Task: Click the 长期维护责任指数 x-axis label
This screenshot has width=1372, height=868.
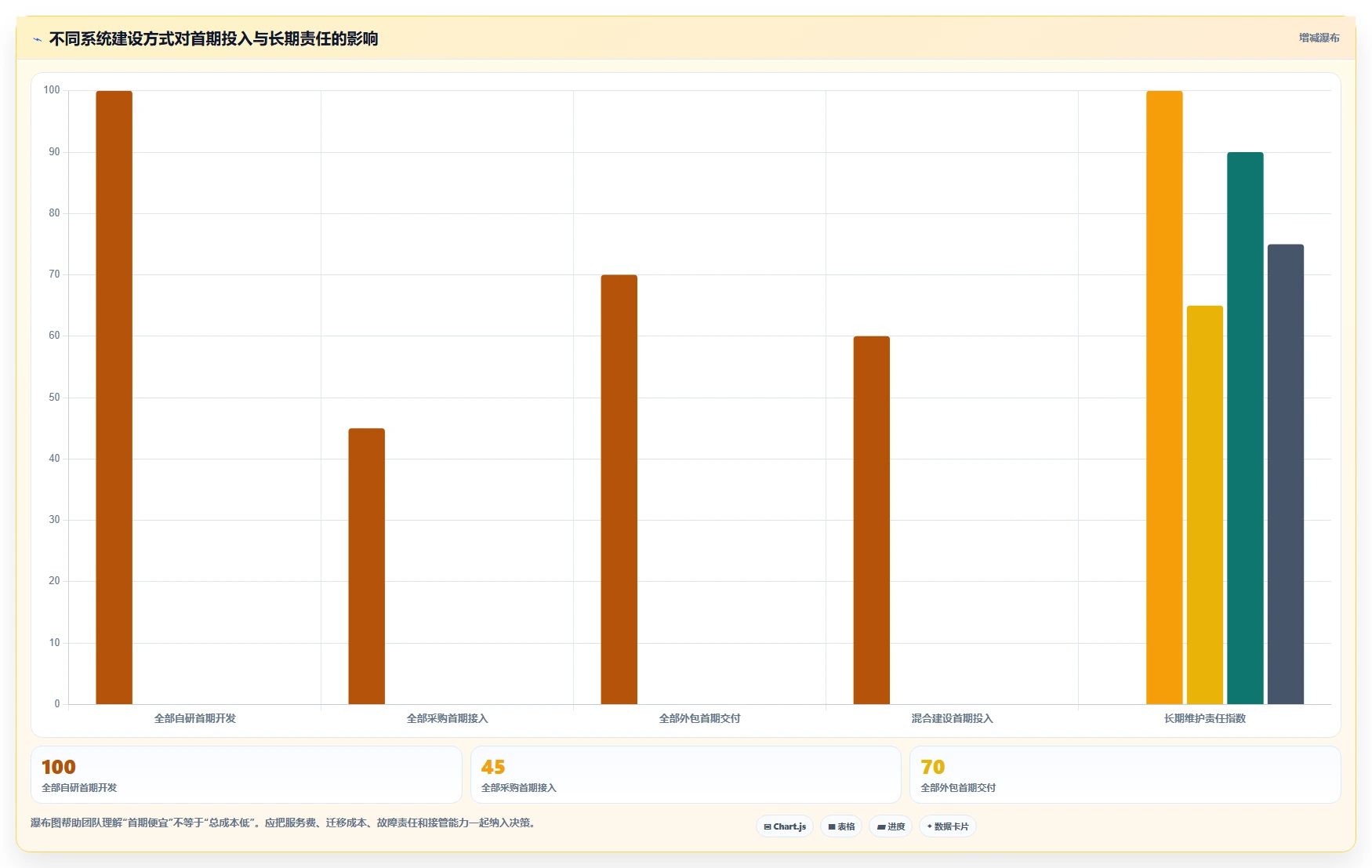Action: (x=1205, y=718)
